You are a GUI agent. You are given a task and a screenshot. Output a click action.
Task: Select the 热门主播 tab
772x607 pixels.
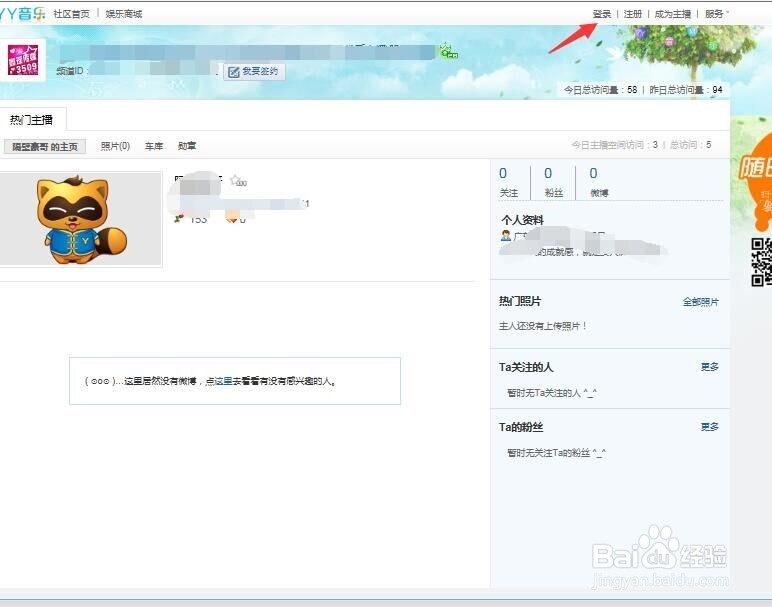32,120
